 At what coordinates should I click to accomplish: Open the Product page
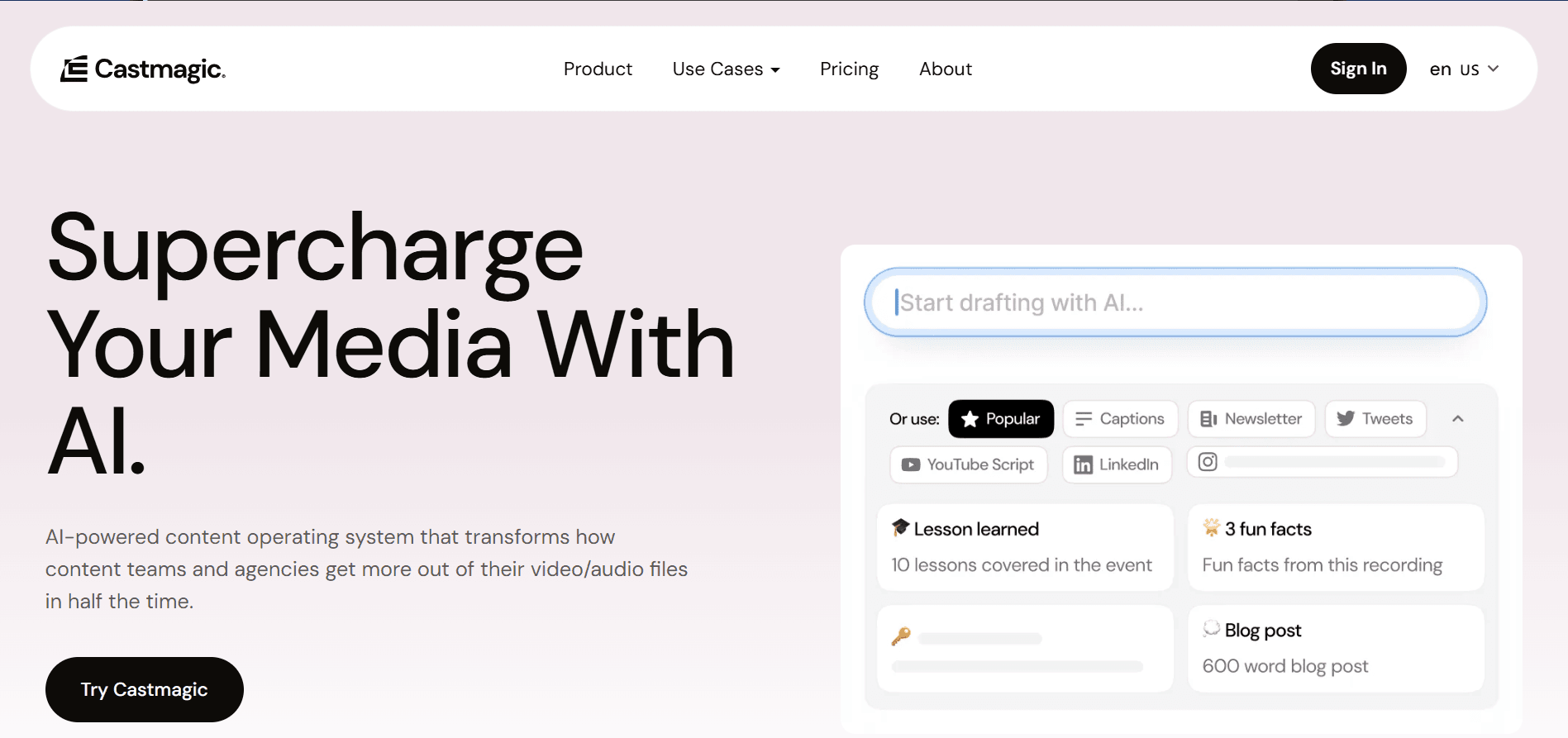[x=598, y=69]
